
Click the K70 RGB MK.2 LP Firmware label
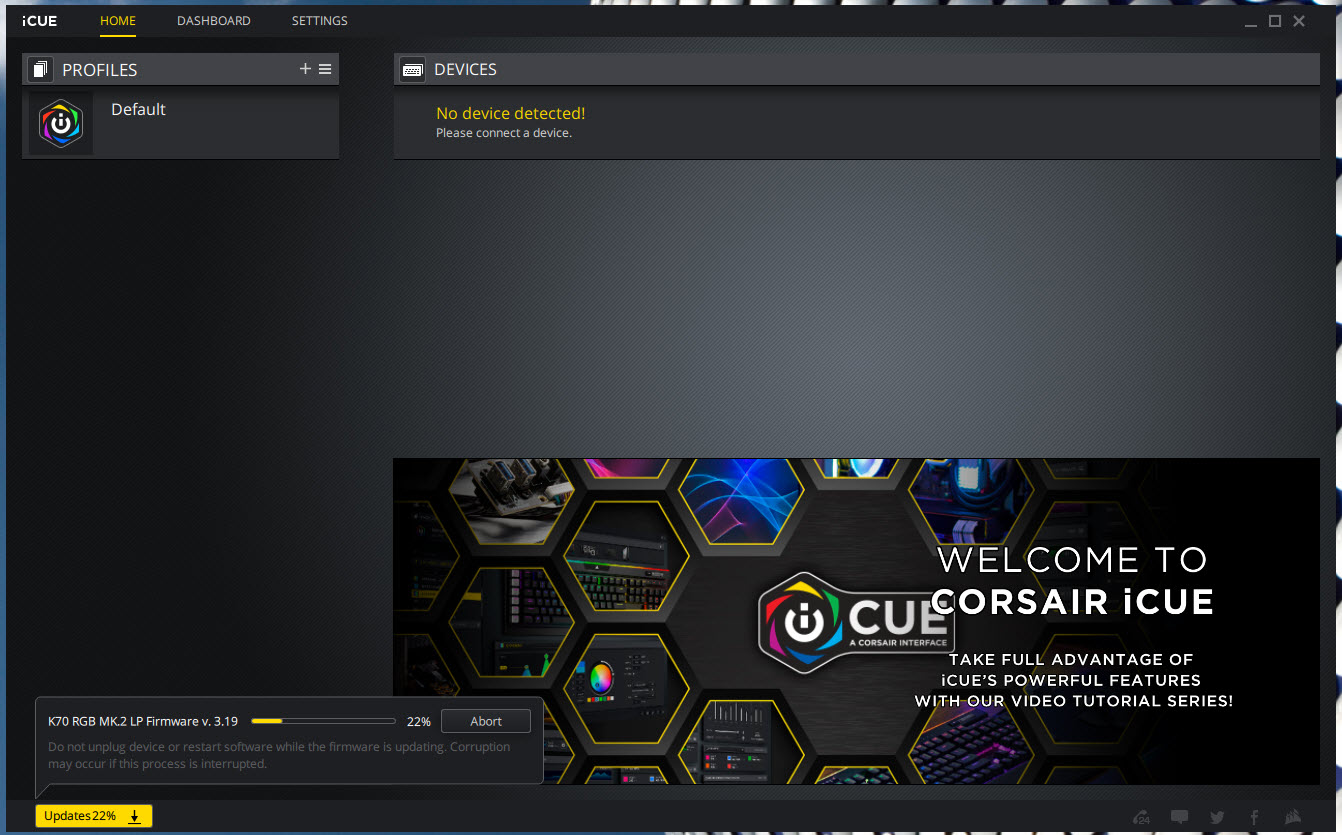143,721
